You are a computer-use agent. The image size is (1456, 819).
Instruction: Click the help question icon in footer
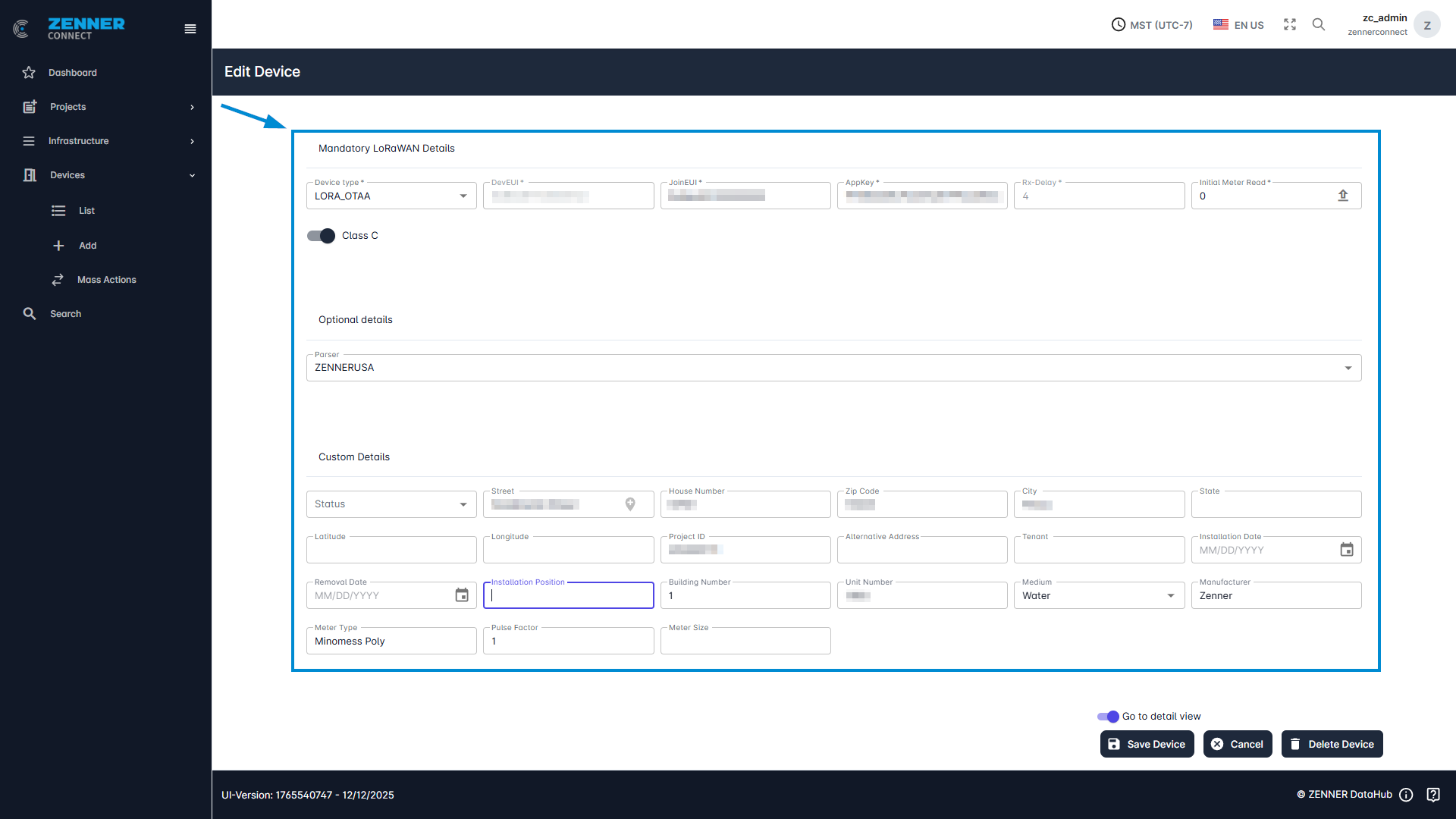click(x=1433, y=795)
